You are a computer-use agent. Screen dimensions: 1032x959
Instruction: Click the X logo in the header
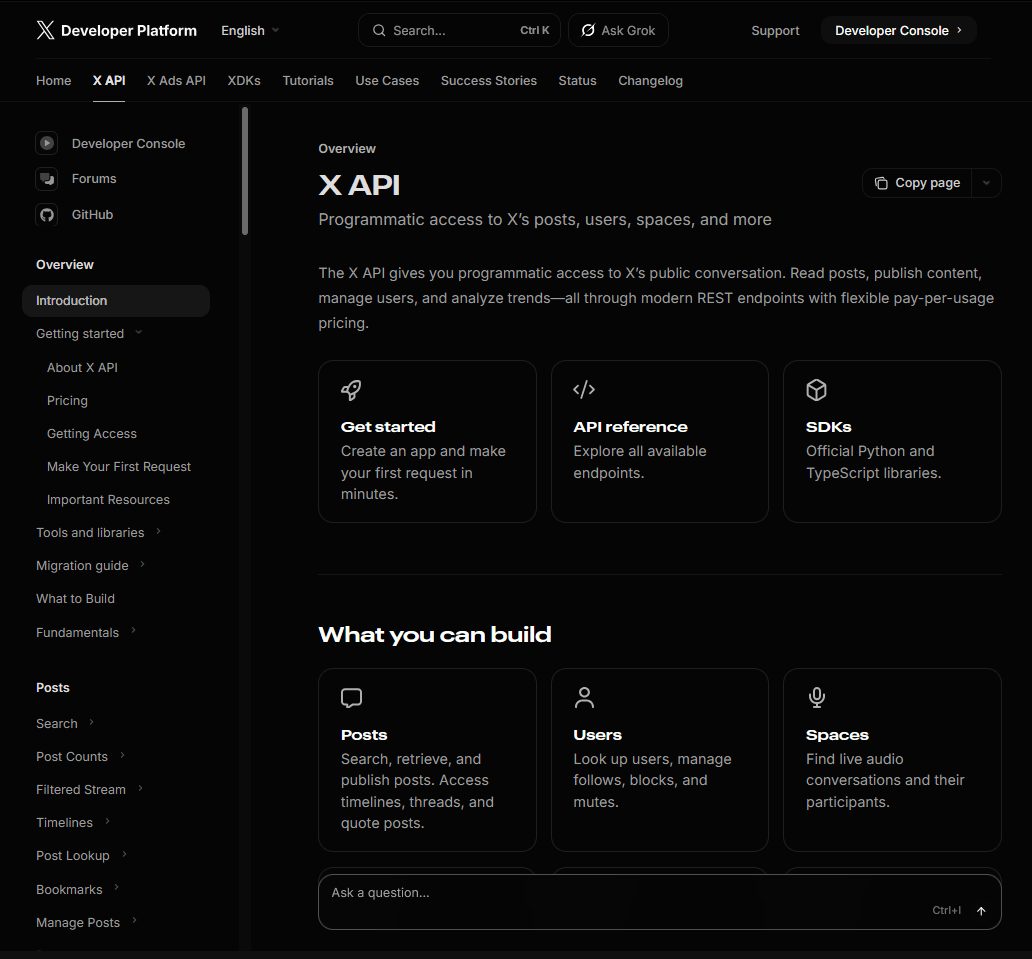(45, 30)
